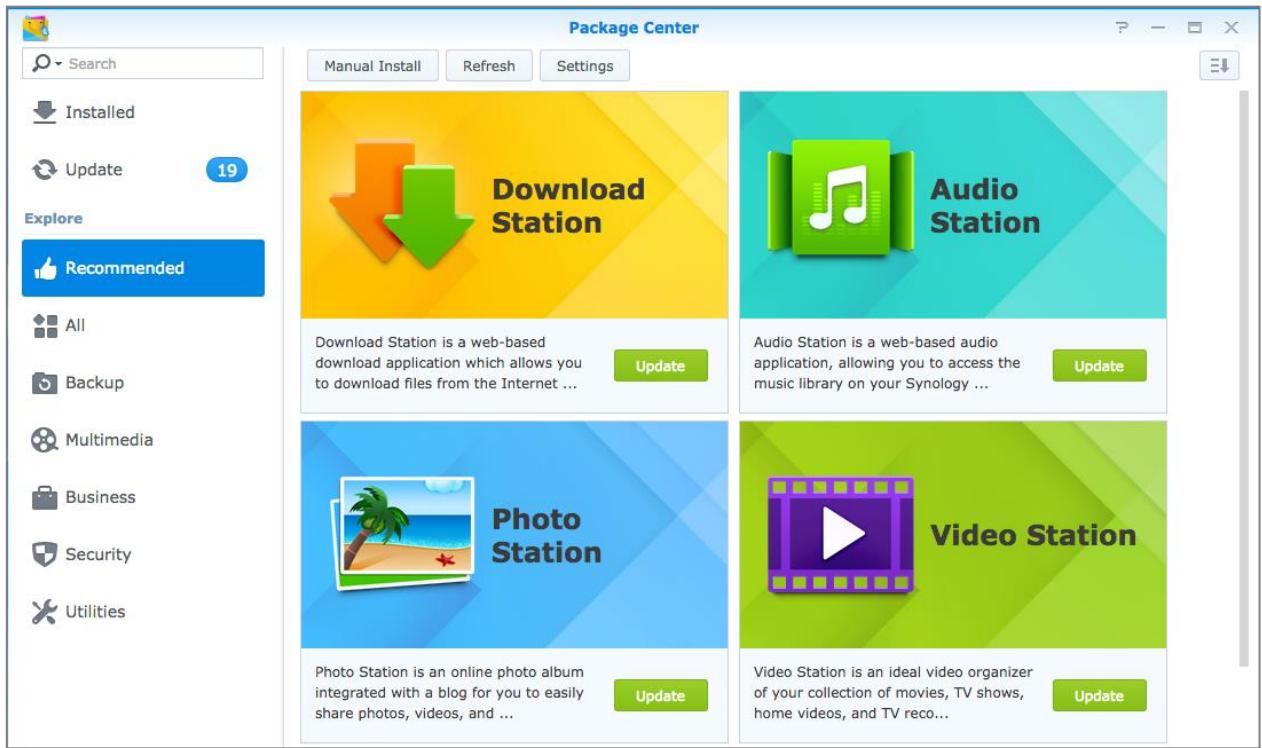Screen dimensions: 1262x748
Task: Click the vertical scrollbar of package list
Action: (1244, 378)
